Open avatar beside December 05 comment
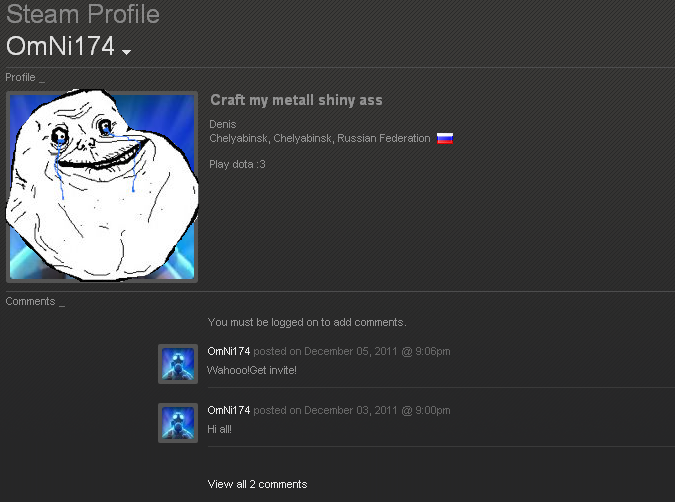 178,364
